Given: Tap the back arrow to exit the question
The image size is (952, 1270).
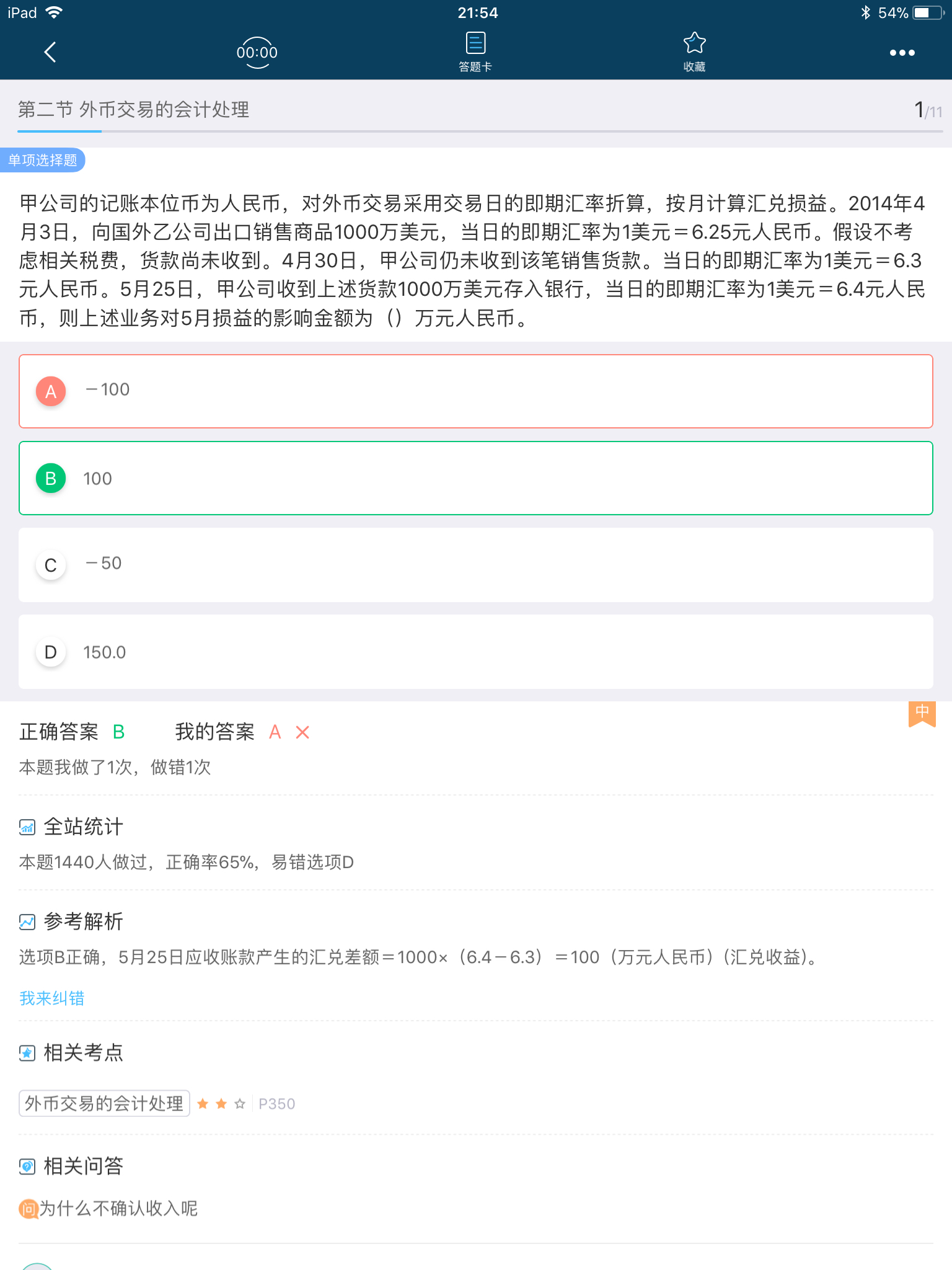Looking at the screenshot, I should (x=50, y=52).
